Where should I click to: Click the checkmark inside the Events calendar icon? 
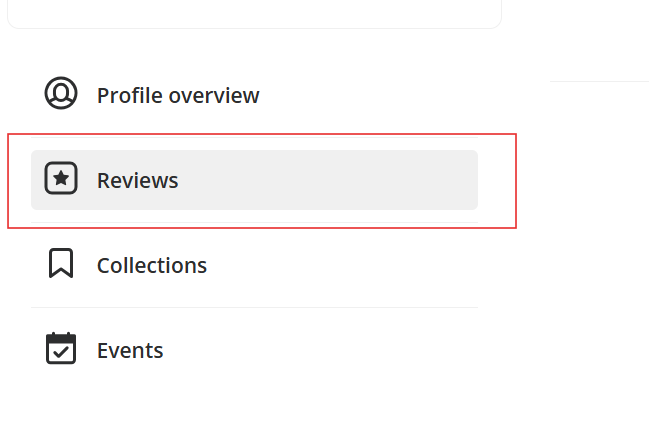point(61,353)
